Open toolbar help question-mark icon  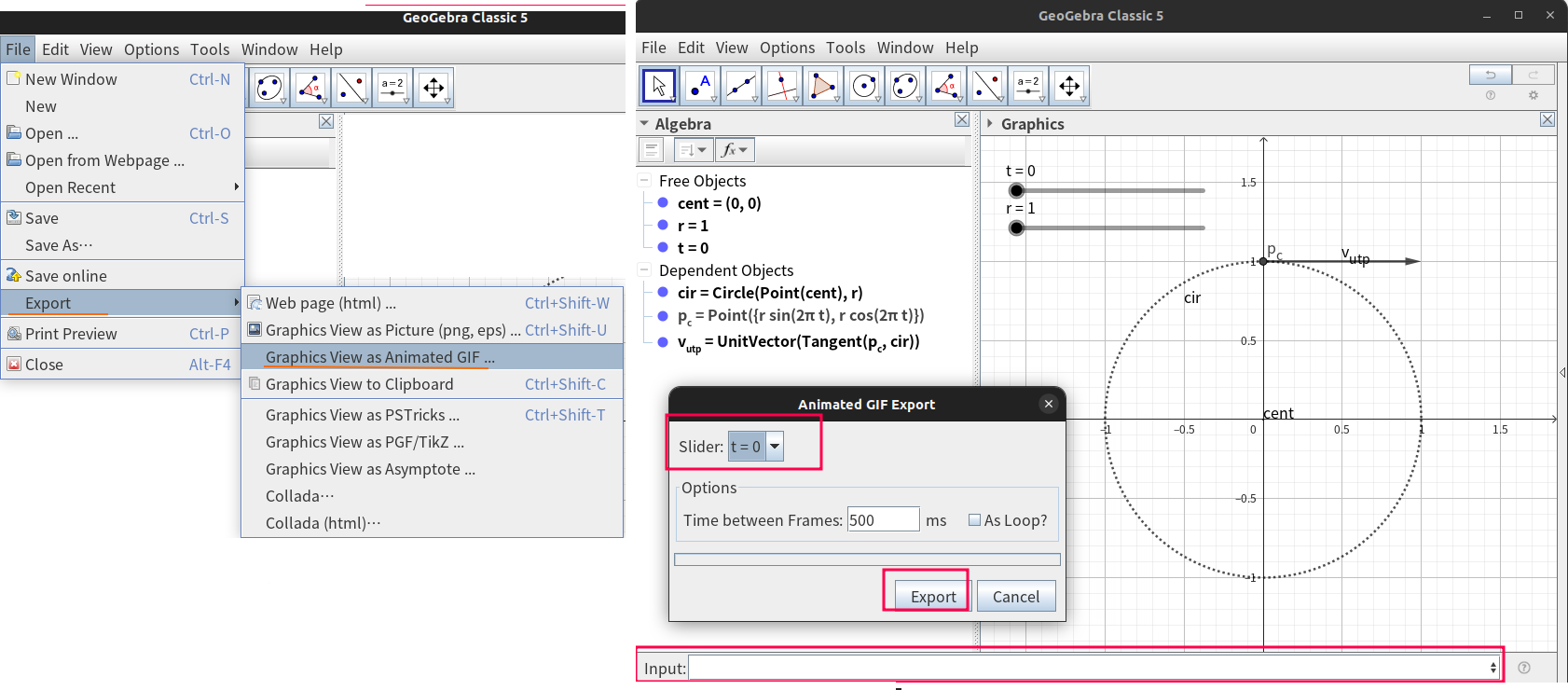[1491, 95]
